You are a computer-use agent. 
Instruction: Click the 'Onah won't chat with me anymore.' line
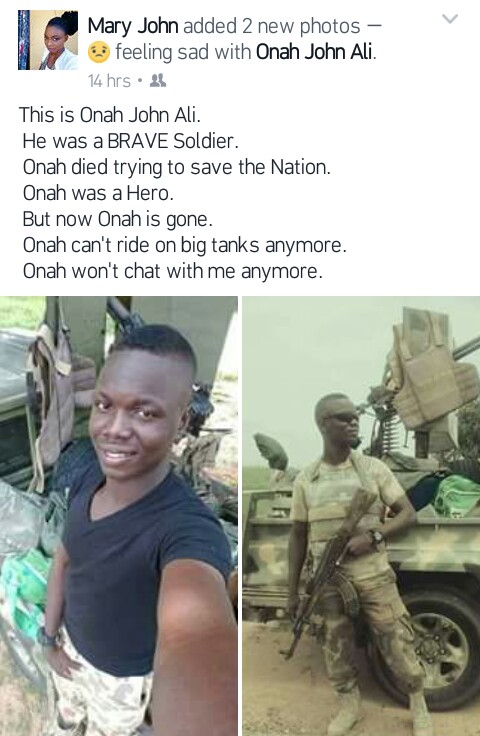(x=173, y=271)
